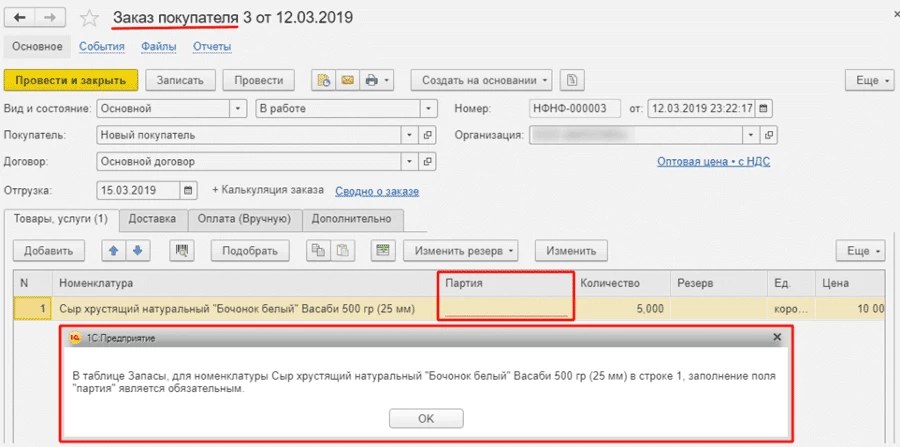This screenshot has height=447, width=900.
Task: Add document to favorites with star icon
Action: pyautogui.click(x=89, y=19)
